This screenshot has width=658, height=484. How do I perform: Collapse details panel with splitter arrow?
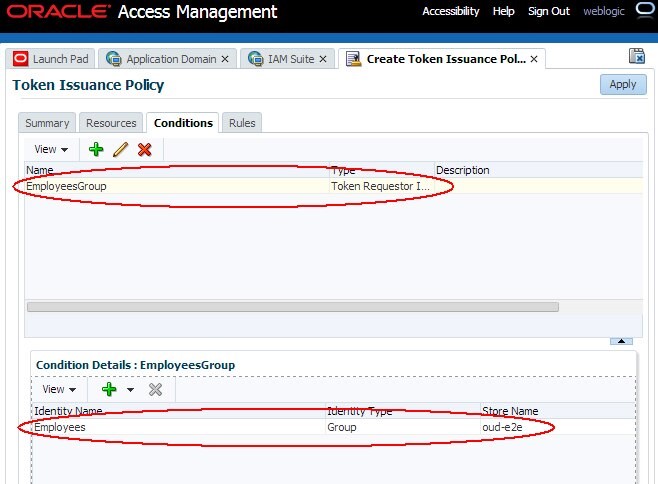(x=621, y=341)
